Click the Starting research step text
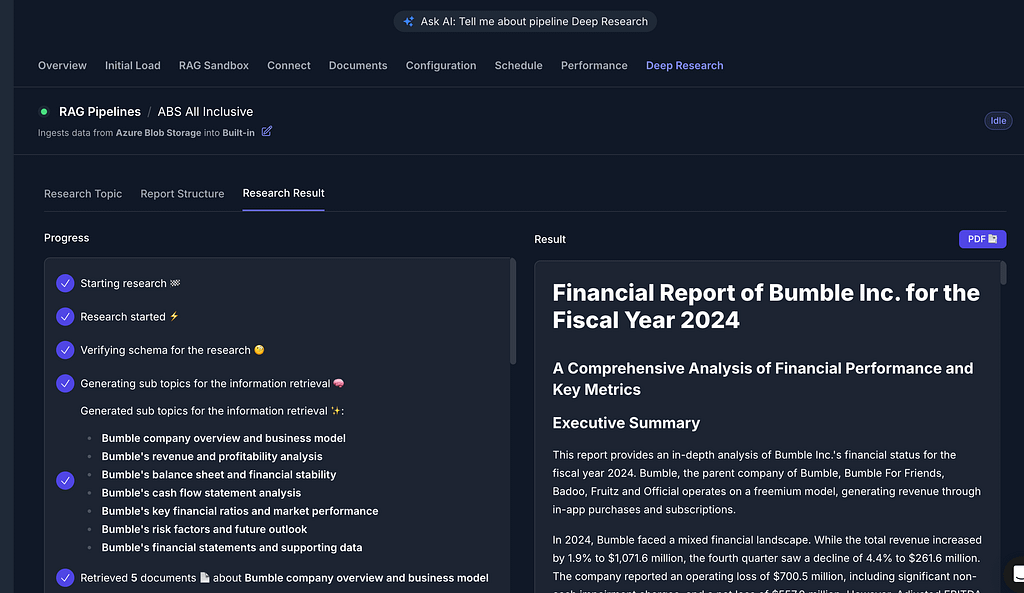 point(130,283)
